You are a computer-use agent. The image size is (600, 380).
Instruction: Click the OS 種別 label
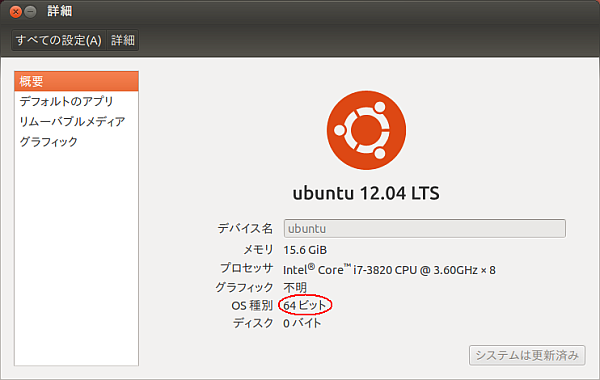[x=252, y=306]
